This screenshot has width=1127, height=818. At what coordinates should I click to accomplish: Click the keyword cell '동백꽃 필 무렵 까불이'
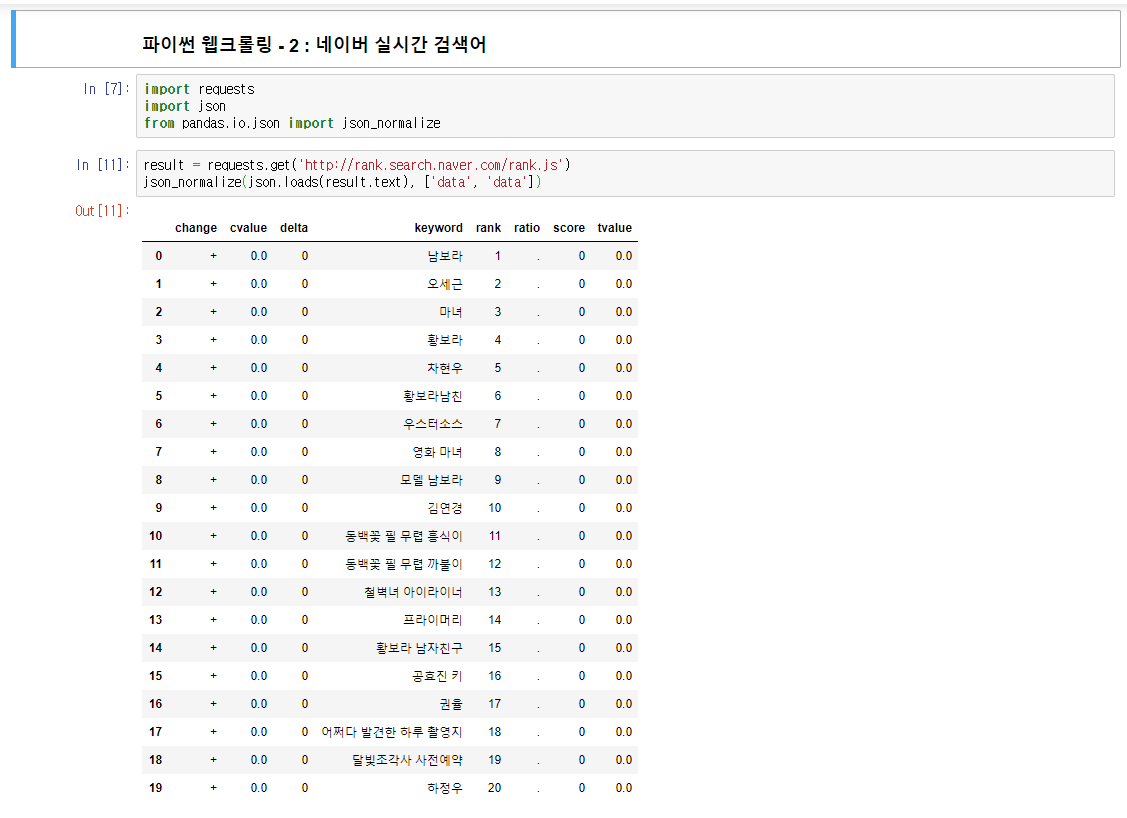click(404, 564)
